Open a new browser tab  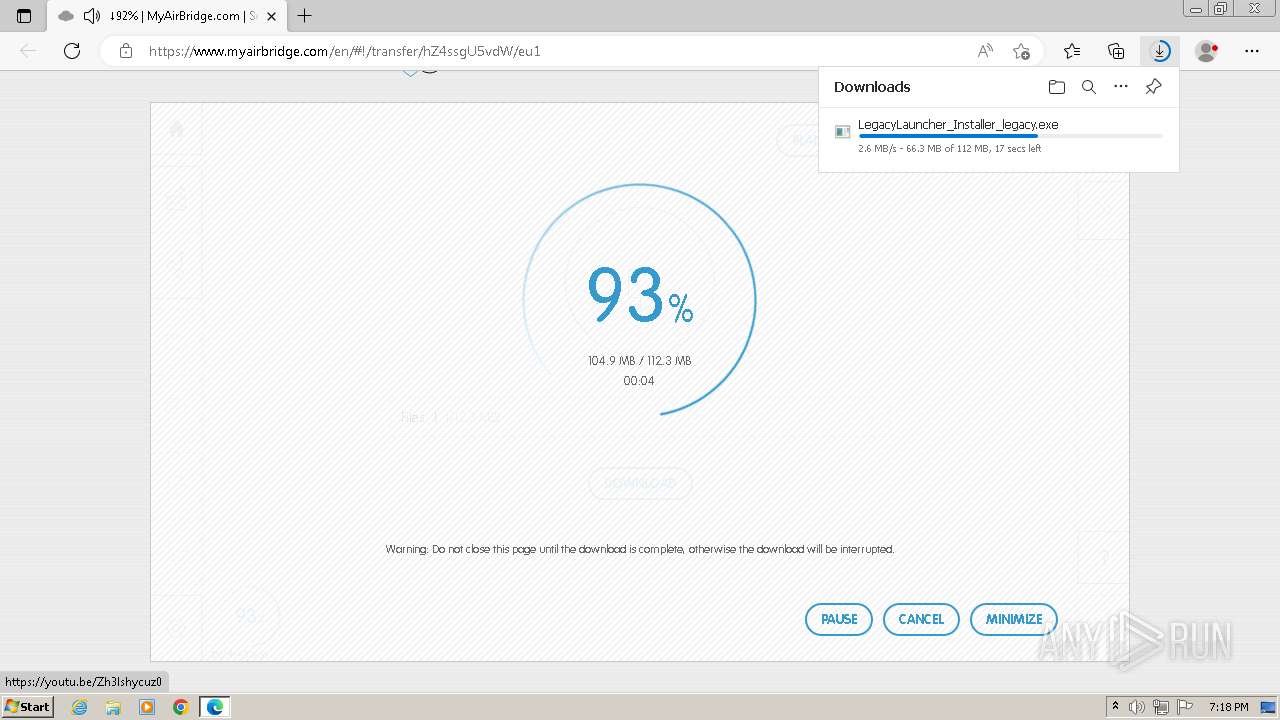coord(305,16)
